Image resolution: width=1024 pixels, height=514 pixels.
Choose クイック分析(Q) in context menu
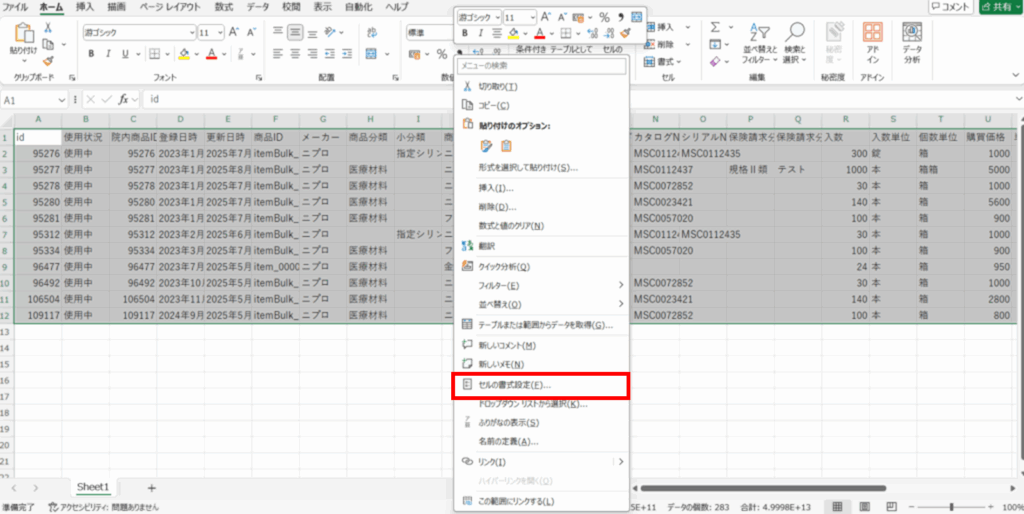541,266
